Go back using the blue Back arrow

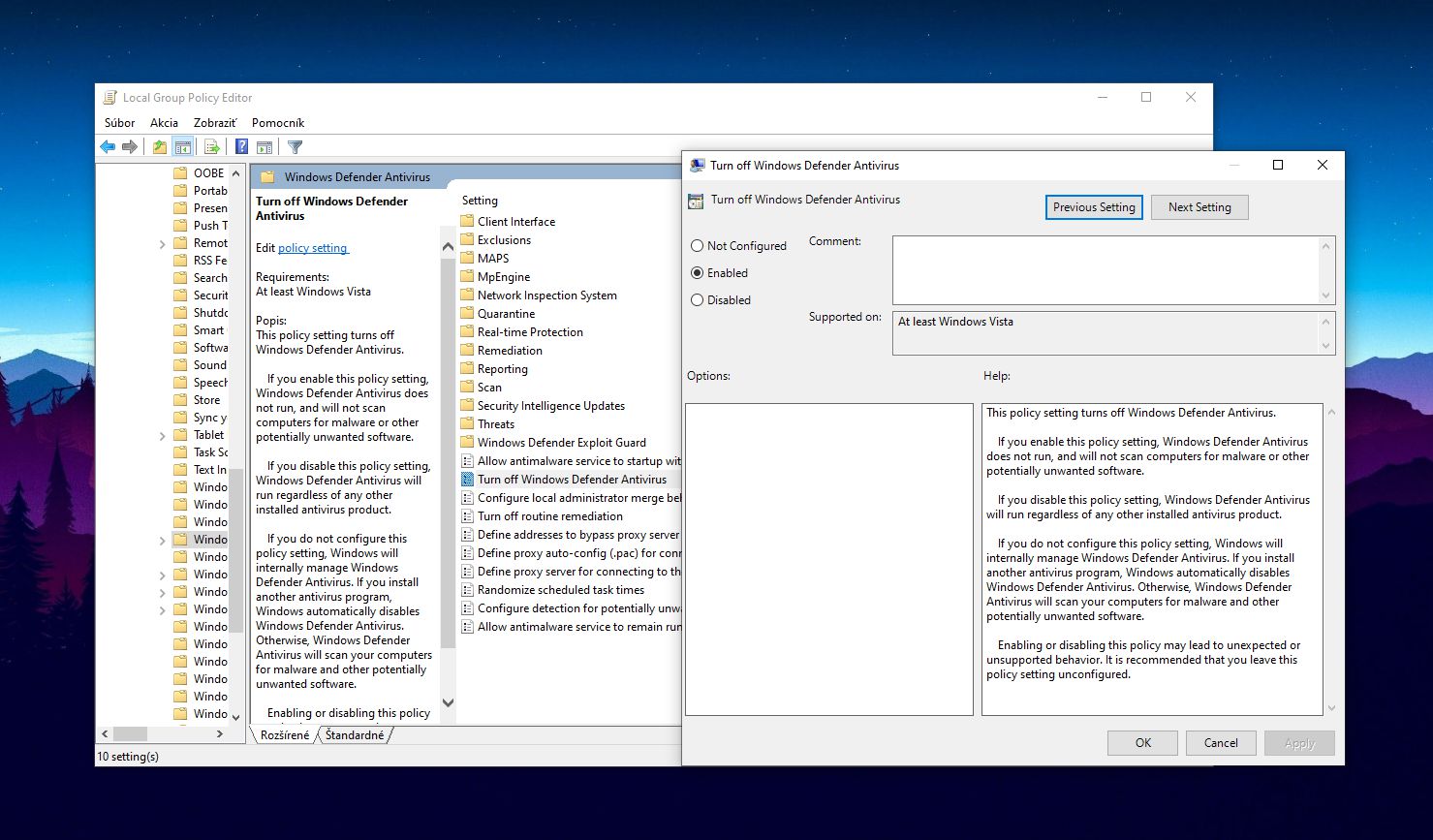pyautogui.click(x=108, y=147)
